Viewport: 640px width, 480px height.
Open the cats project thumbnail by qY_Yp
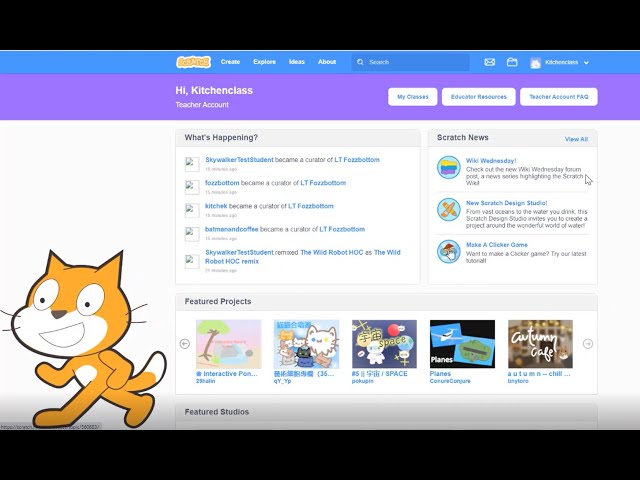pyautogui.click(x=306, y=344)
